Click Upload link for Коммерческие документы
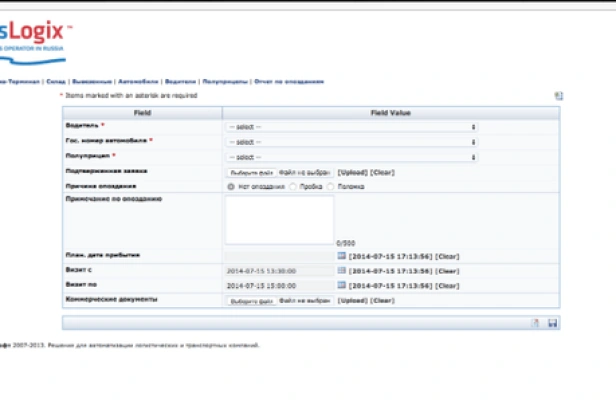The height and width of the screenshot is (405, 616). pos(352,300)
